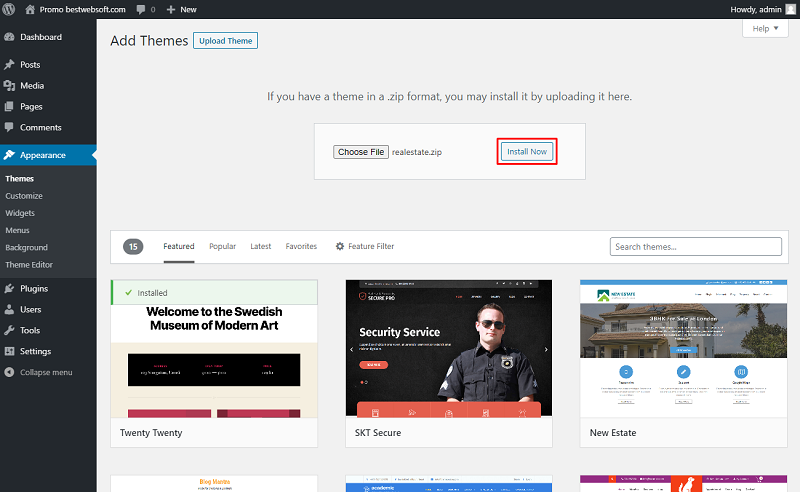Click the Twenty Twenty theme name
The image size is (800, 492).
click(151, 433)
